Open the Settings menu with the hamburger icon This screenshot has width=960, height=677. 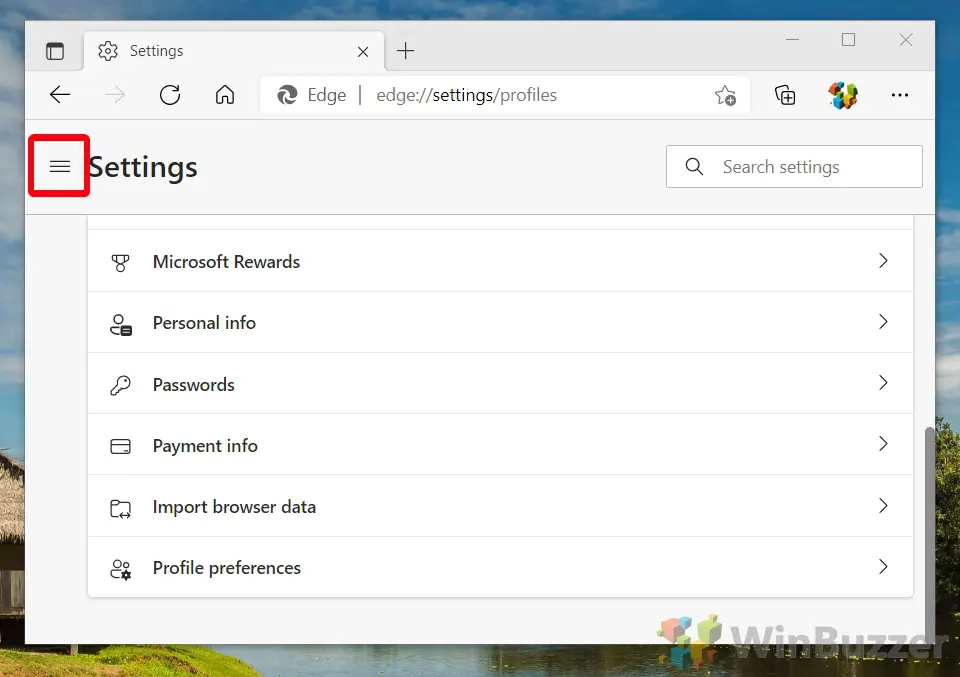[59, 165]
